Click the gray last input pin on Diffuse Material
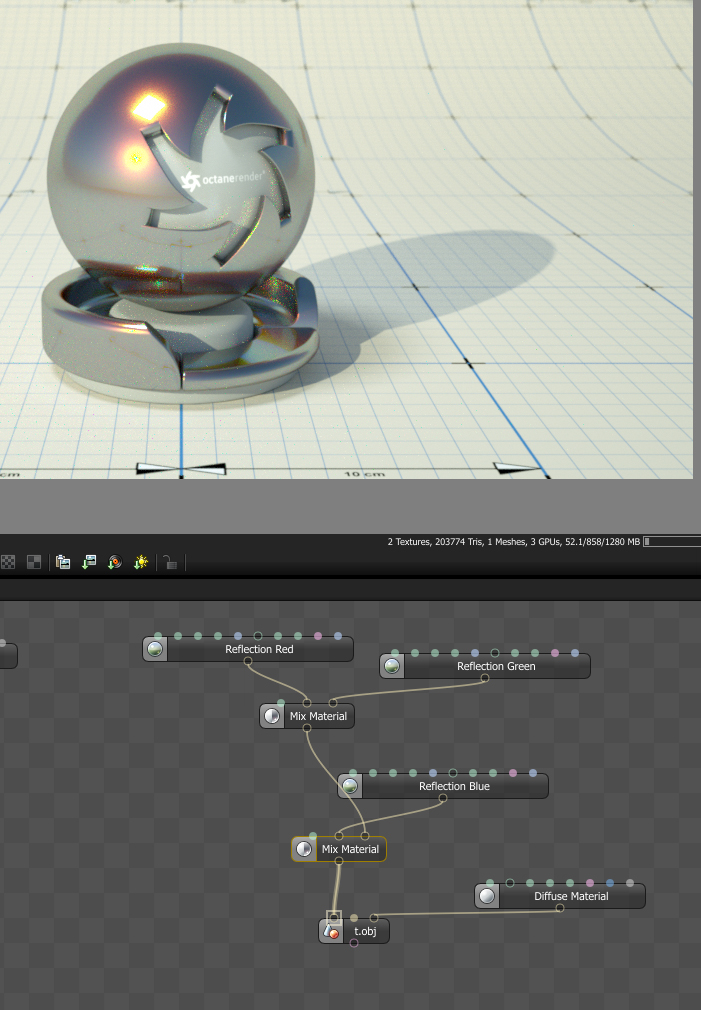Viewport: 701px width, 1010px height. pos(630,883)
